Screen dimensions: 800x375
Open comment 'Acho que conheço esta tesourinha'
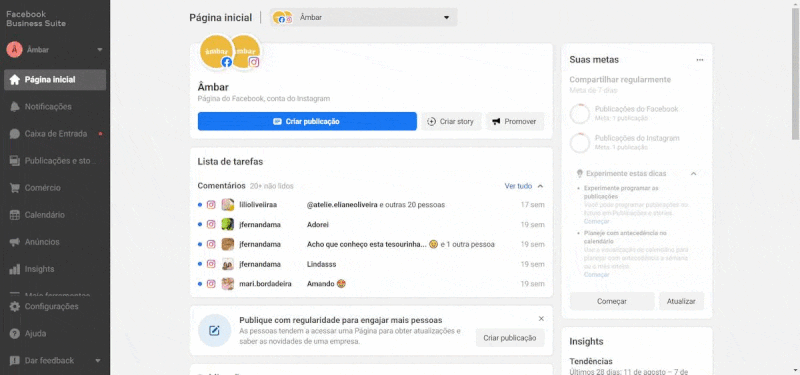pyautogui.click(x=371, y=244)
